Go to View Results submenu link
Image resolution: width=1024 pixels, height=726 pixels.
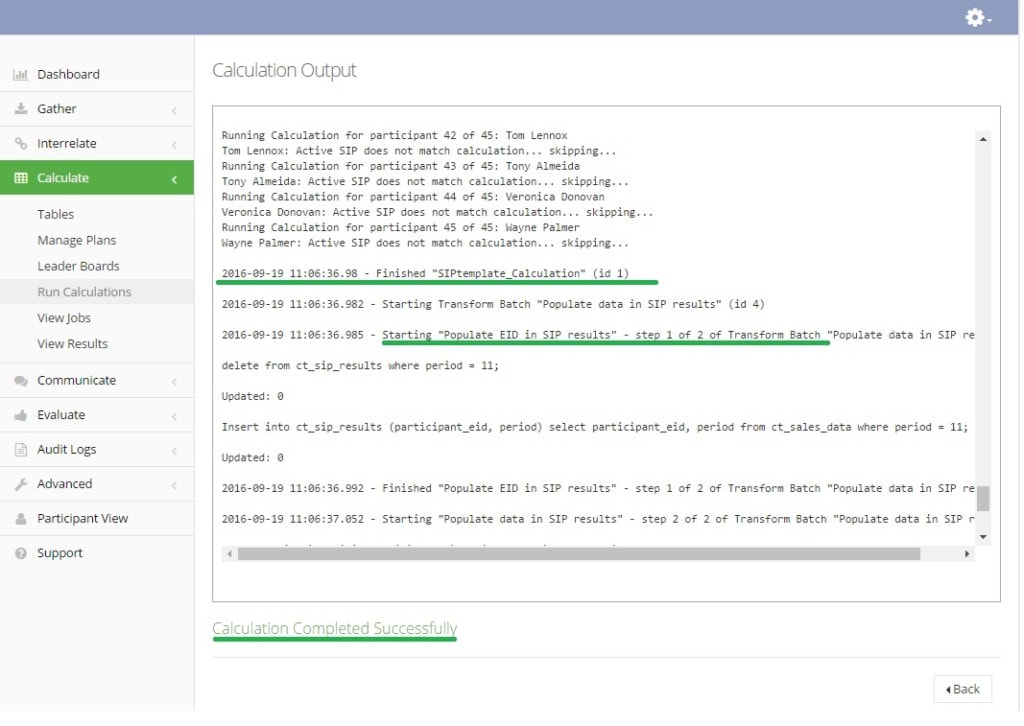pos(72,344)
